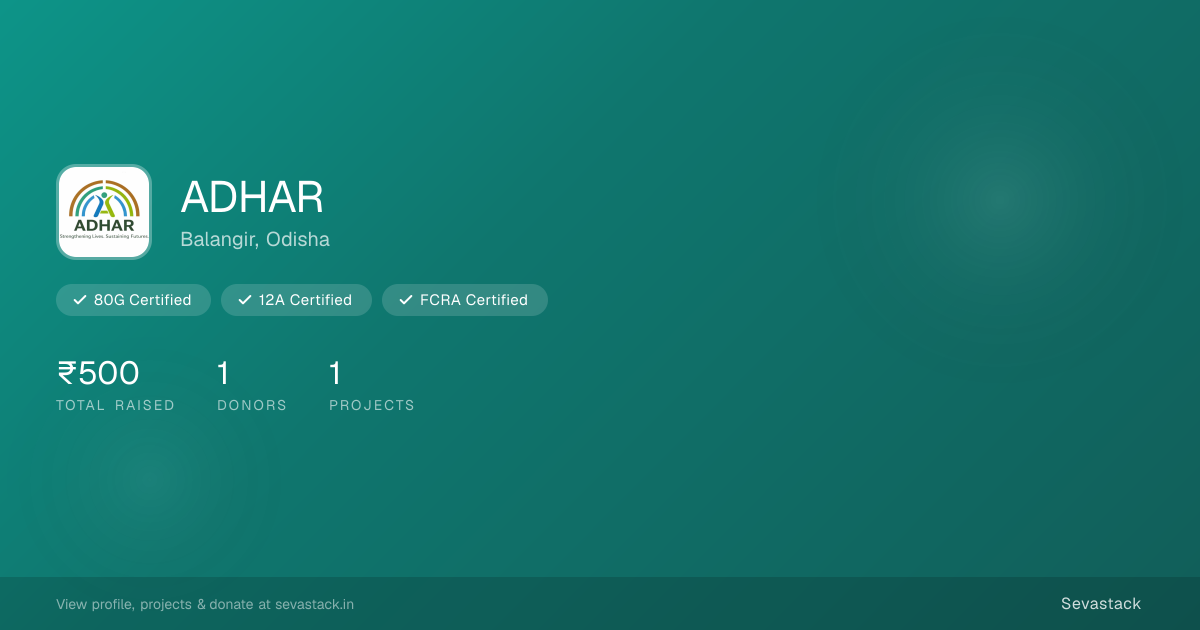This screenshot has height=630, width=1200.
Task: Click the 12A Certified badge
Action: 296,300
